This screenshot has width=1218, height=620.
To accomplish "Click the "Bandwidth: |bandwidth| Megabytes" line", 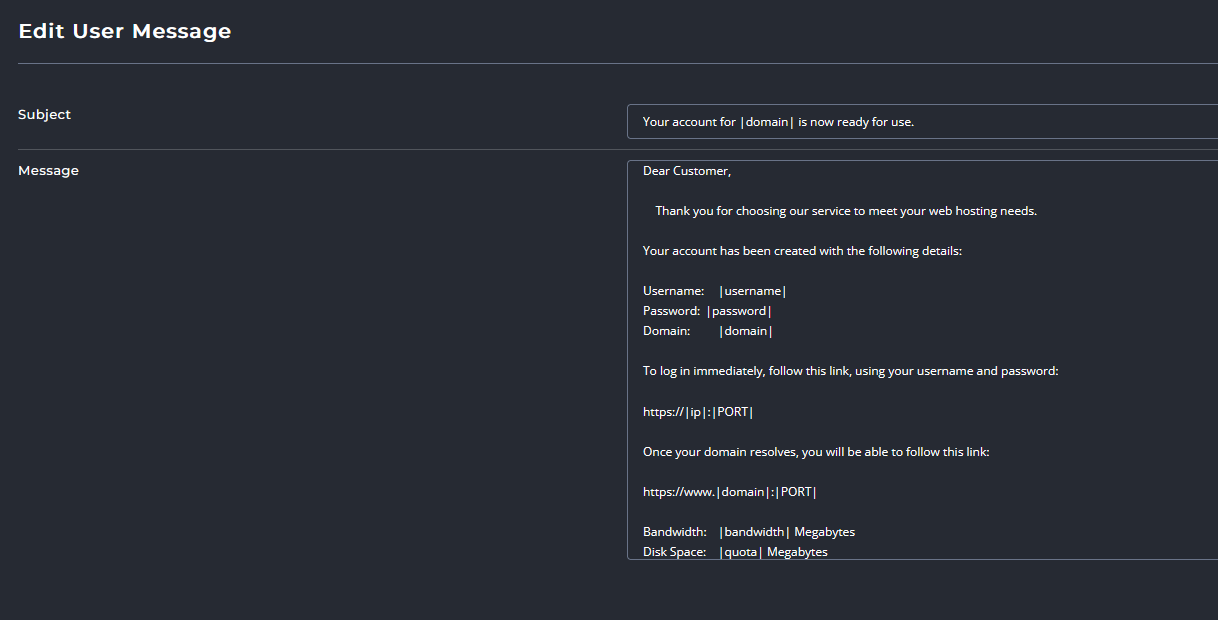I will (x=749, y=532).
